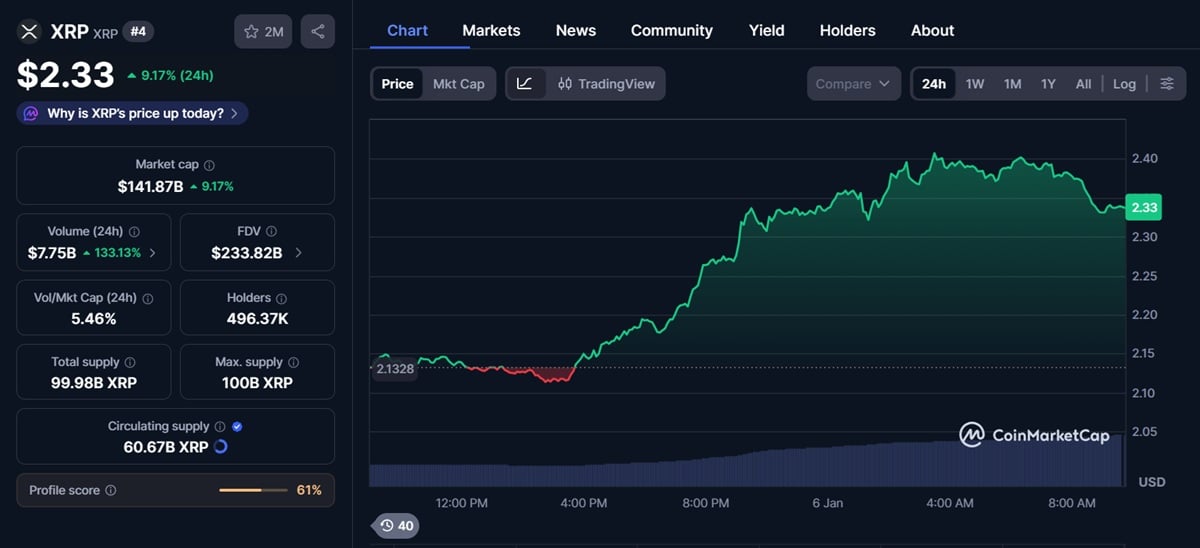The image size is (1200, 548).
Task: Click the 496.37K holders value
Action: pyautogui.click(x=257, y=319)
